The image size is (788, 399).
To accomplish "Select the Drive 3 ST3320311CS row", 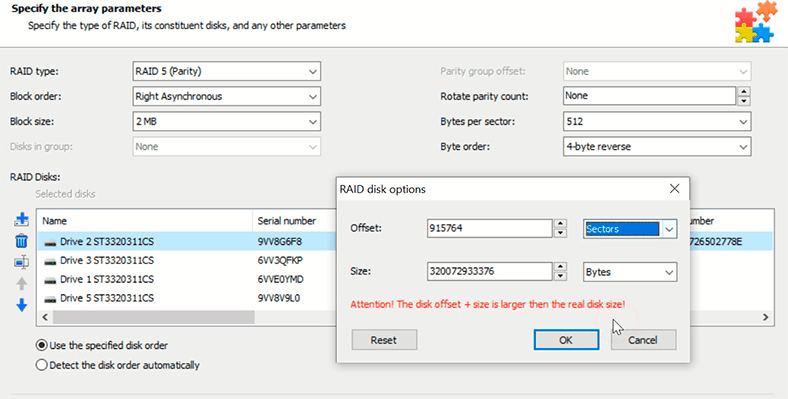I will (x=187, y=261).
